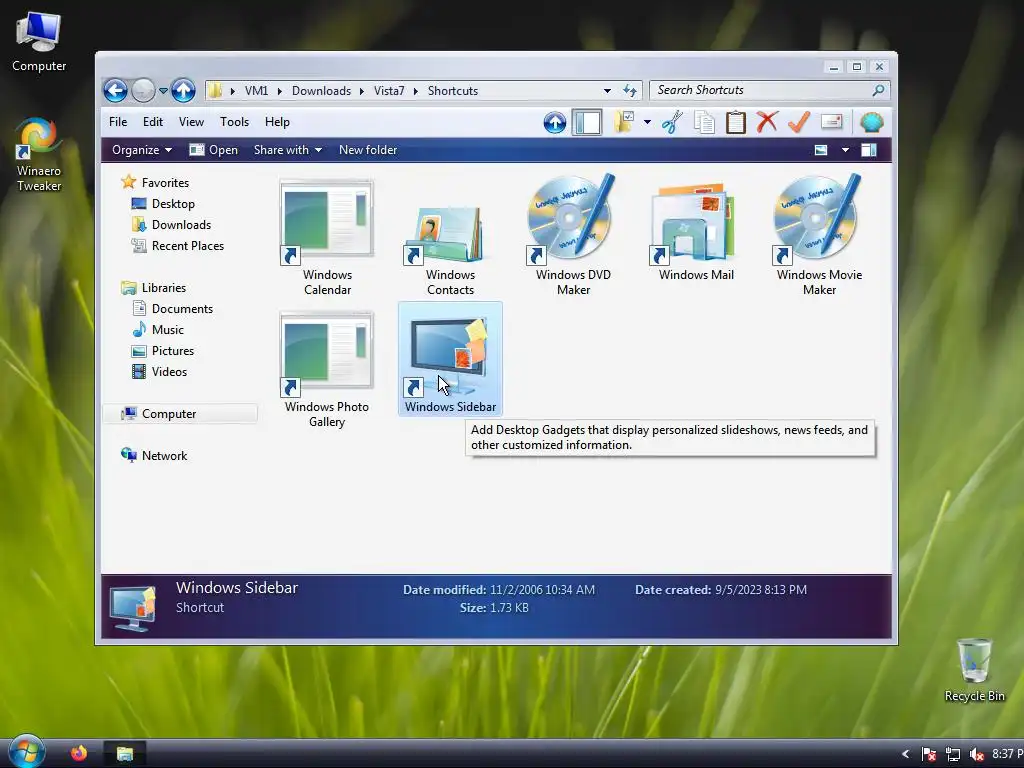
Task: Select VM1 in the address breadcrumb
Action: pos(256,91)
